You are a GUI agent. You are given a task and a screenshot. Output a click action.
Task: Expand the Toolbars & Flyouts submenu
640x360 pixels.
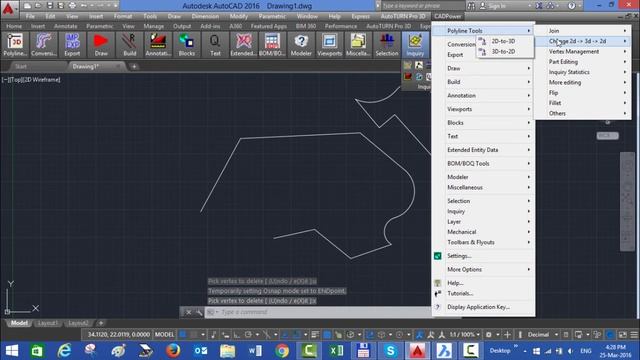pyautogui.click(x=483, y=242)
